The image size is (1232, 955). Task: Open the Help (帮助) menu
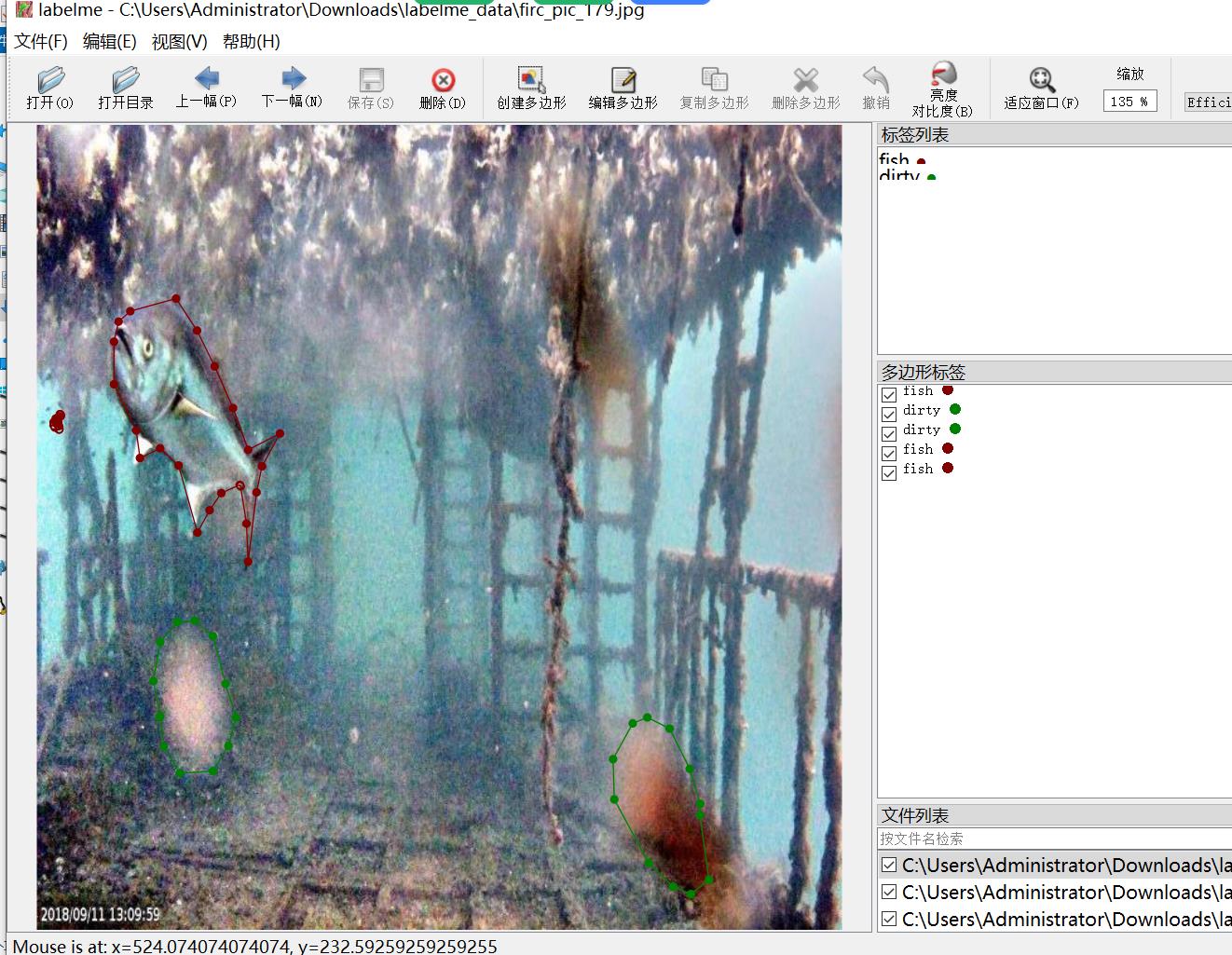pyautogui.click(x=251, y=42)
